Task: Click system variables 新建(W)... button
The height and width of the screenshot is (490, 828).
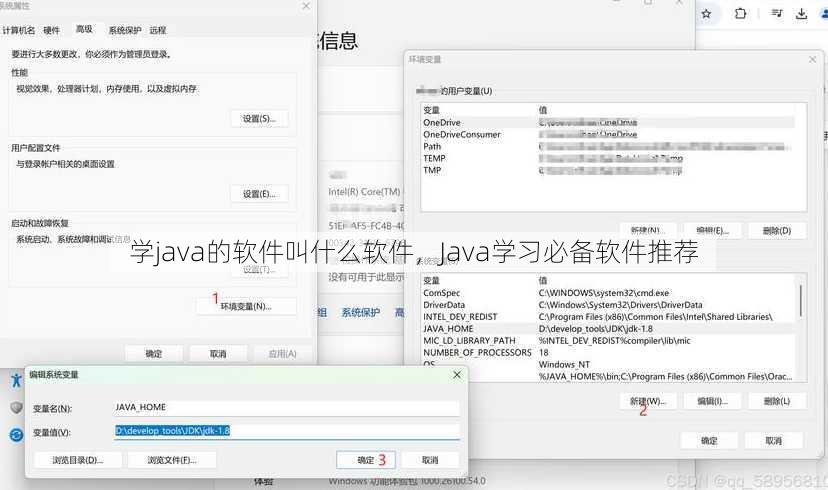Action: coord(648,401)
